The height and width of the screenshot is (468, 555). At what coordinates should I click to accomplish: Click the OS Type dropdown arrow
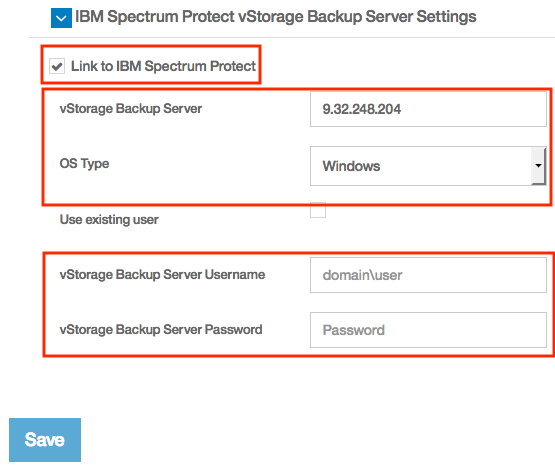538,166
